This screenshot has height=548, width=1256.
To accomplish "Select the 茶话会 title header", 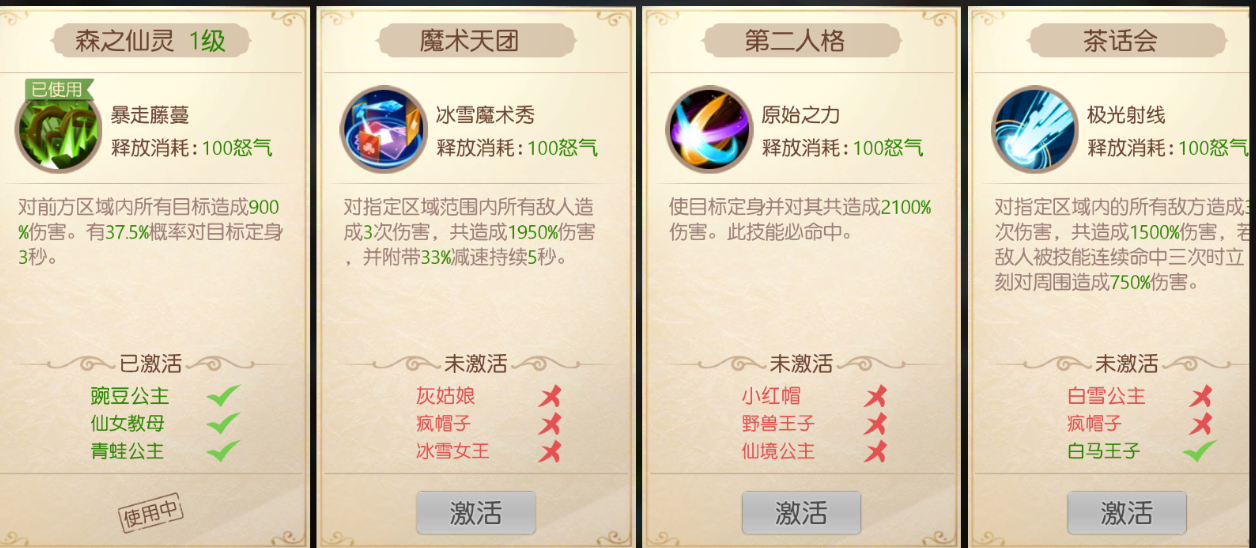I will [x=1122, y=41].
